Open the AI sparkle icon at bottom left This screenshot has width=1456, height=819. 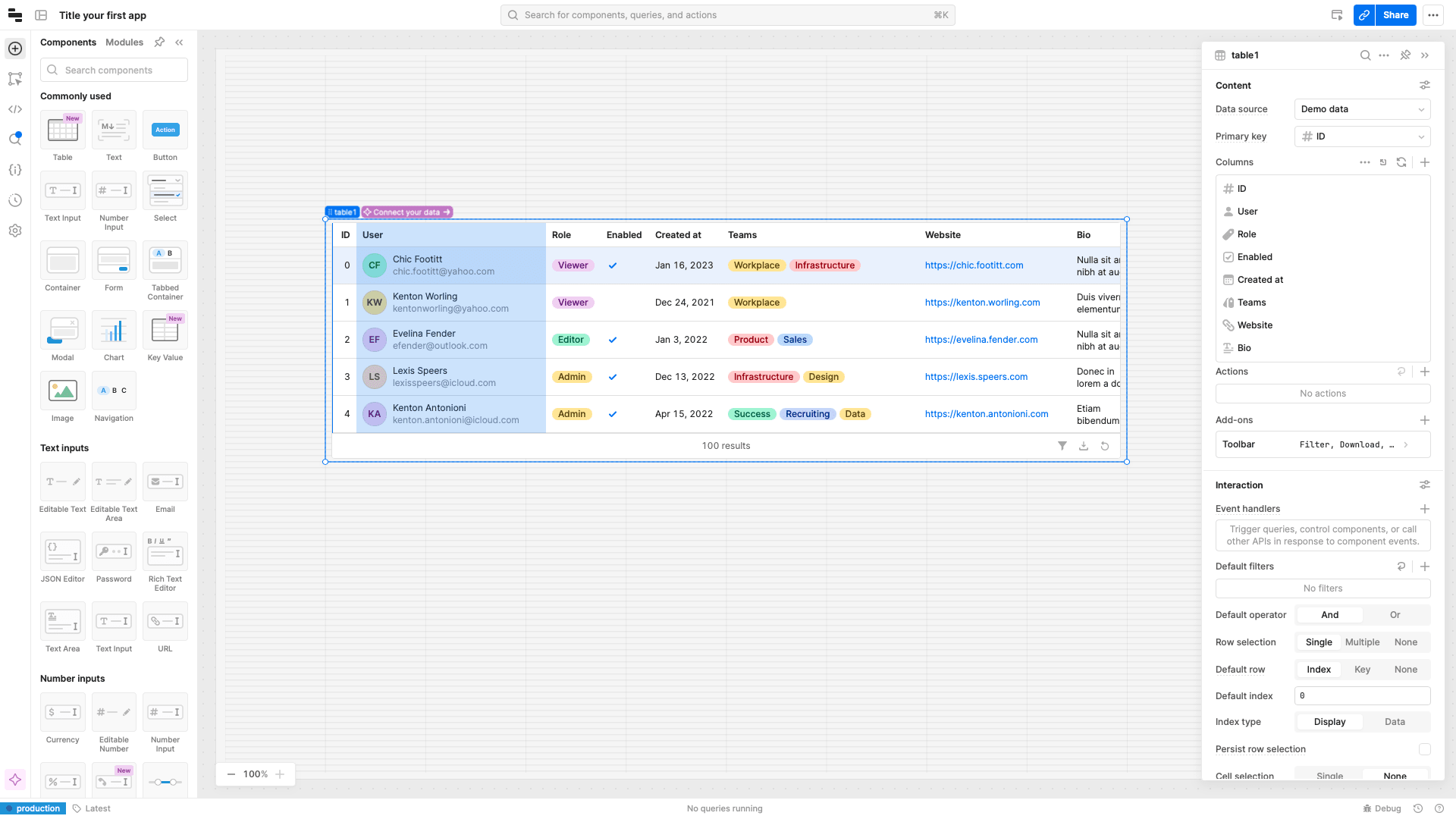pyautogui.click(x=15, y=780)
